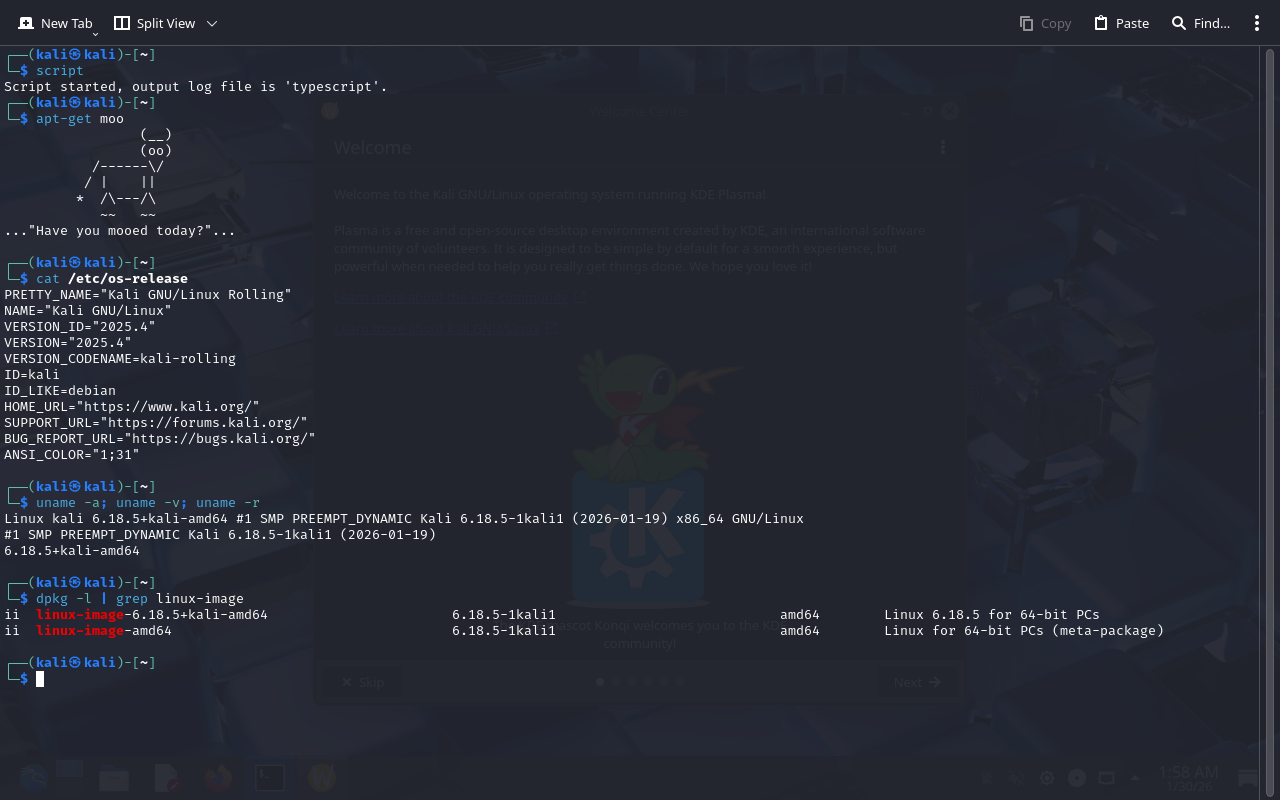Click the terminal icon in the taskbar

tap(269, 777)
